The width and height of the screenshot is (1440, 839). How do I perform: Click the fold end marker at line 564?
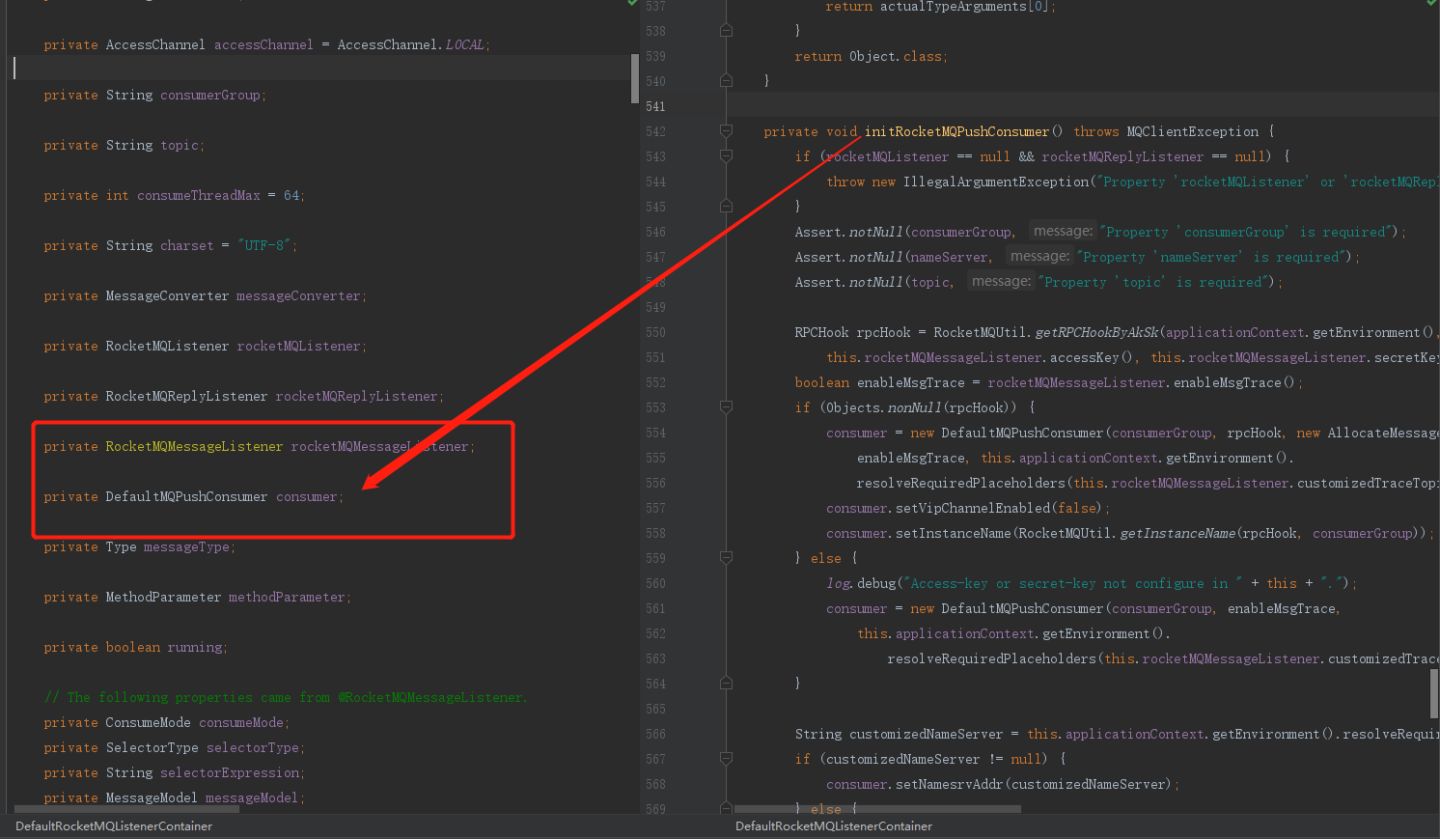727,683
